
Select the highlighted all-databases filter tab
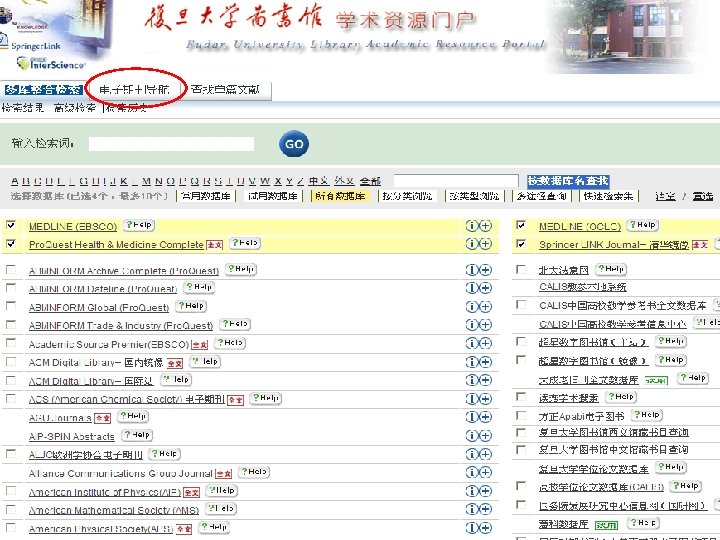(x=340, y=196)
